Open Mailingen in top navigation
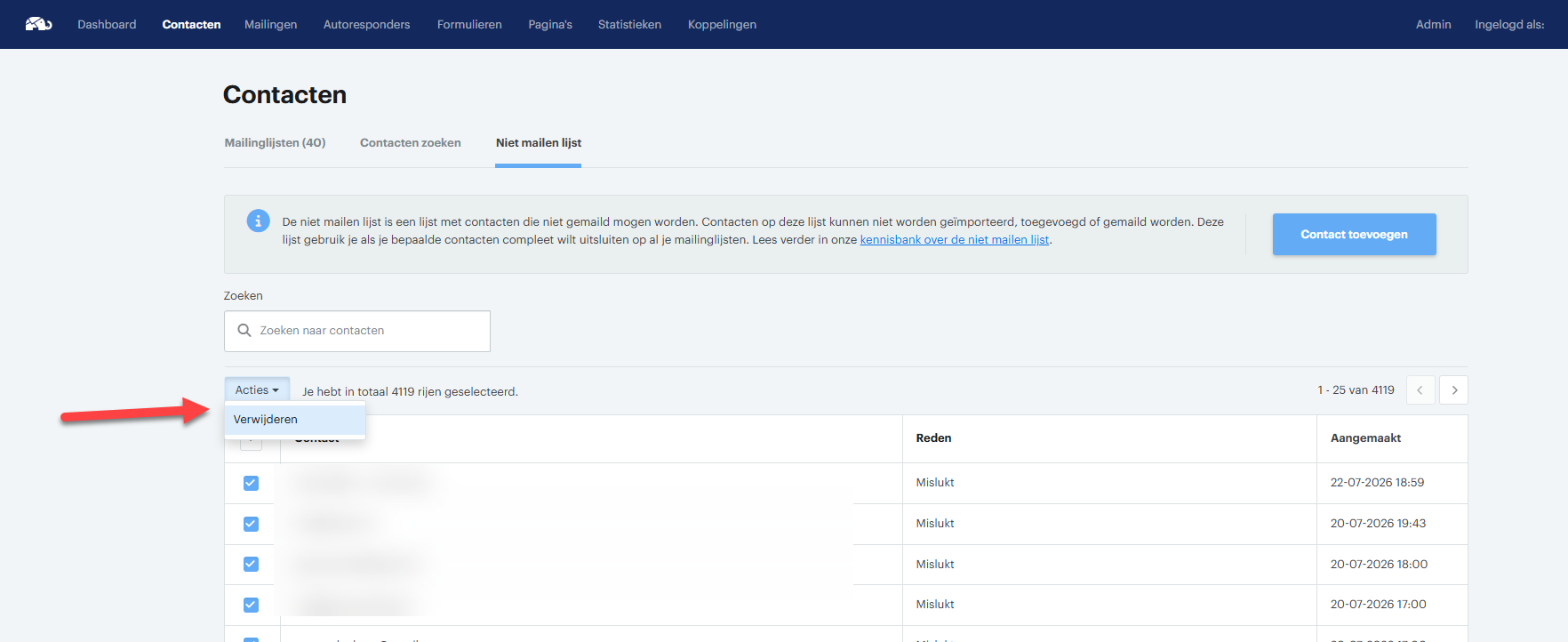Viewport: 1568px width, 642px height. click(x=271, y=24)
